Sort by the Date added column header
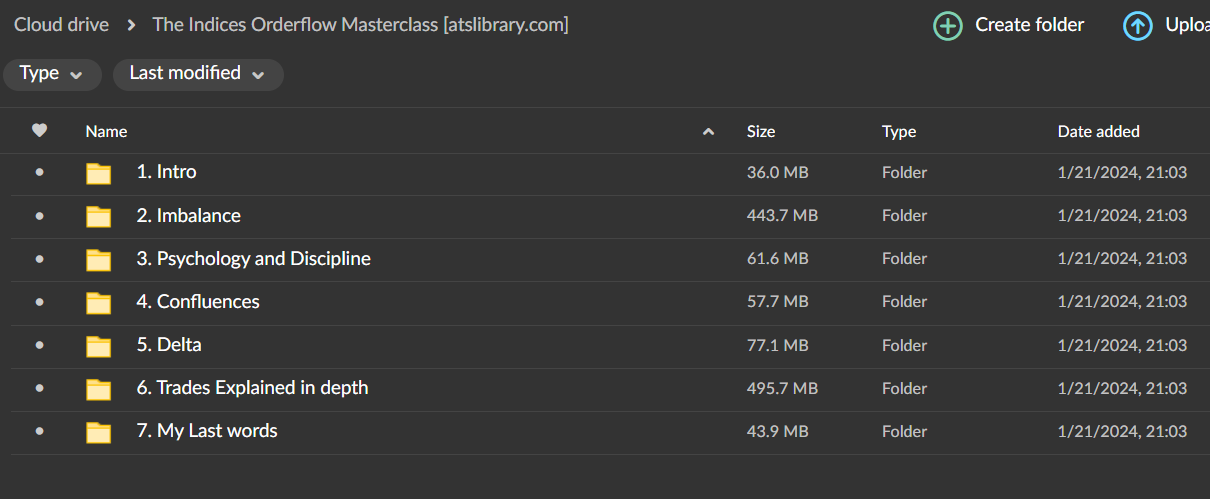 (1099, 131)
